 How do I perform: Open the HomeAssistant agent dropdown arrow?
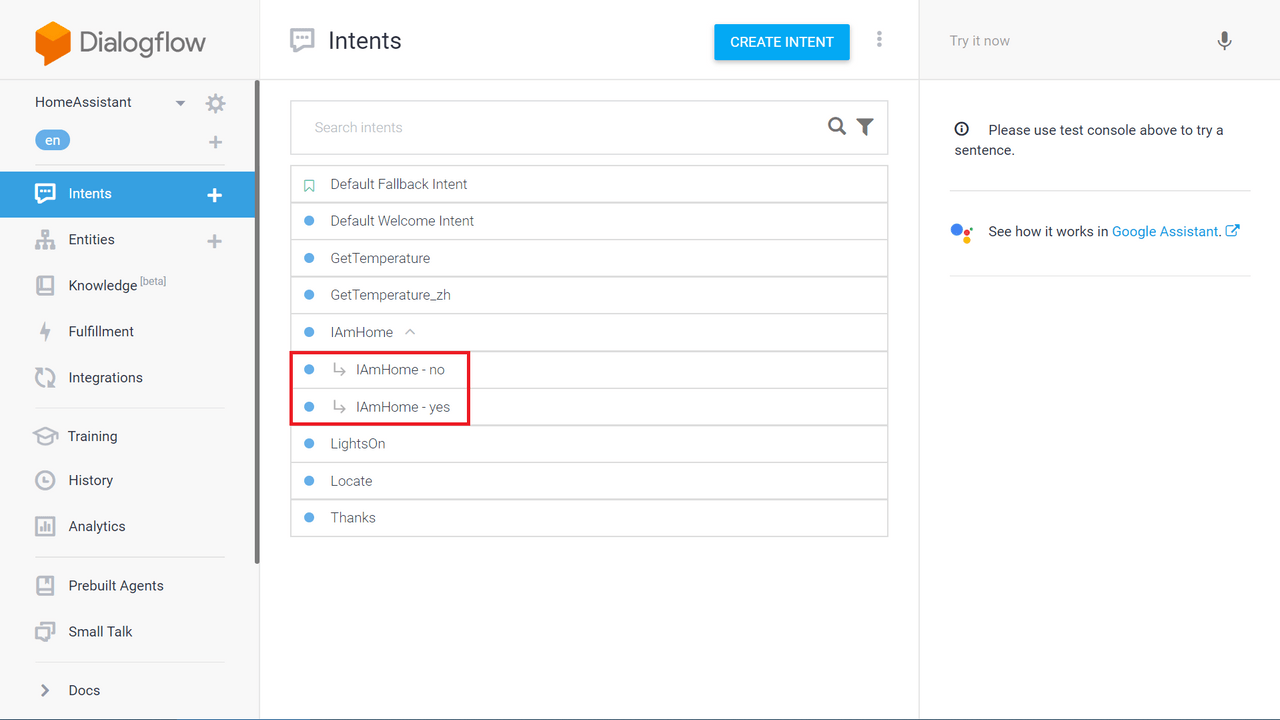pyautogui.click(x=181, y=103)
